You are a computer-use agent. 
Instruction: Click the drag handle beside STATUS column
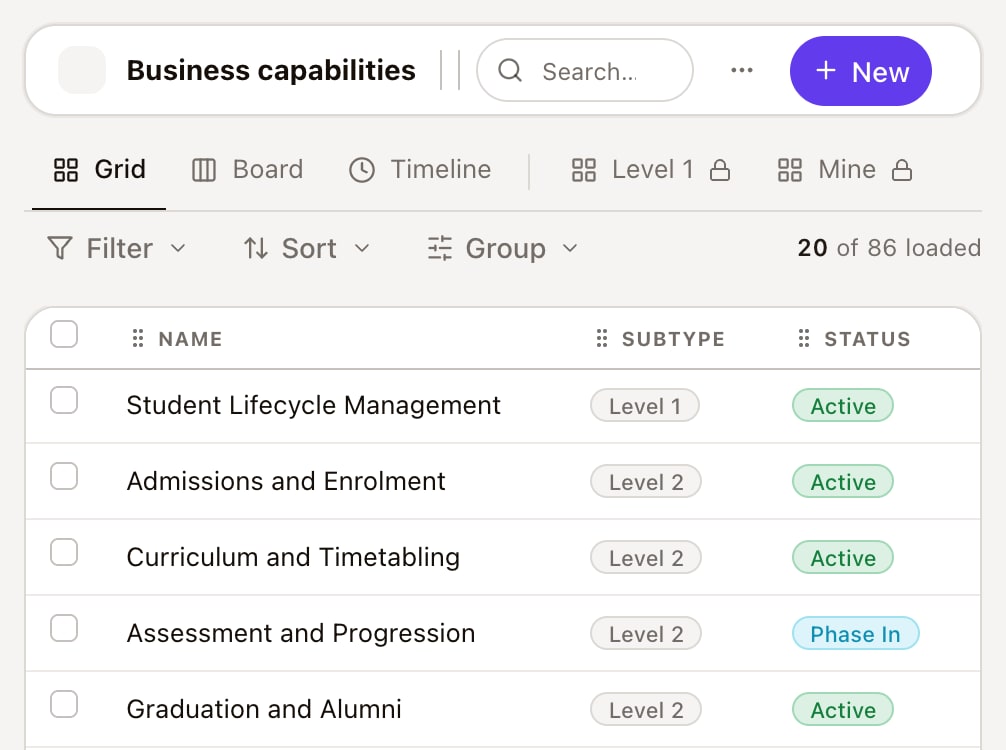(804, 338)
